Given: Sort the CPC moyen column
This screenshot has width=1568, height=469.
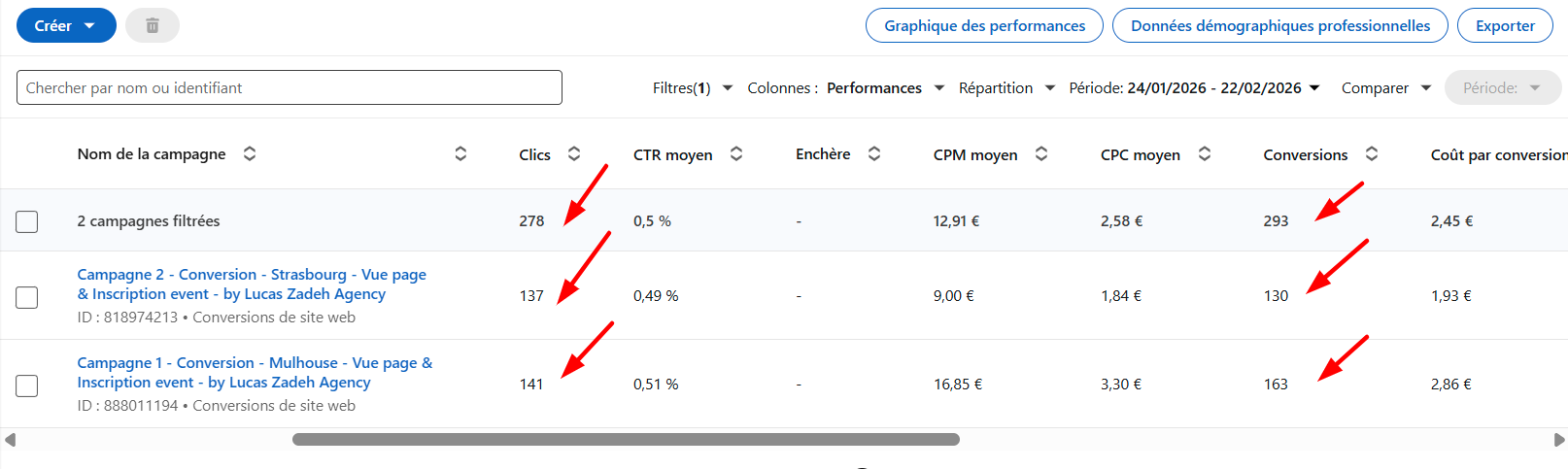Looking at the screenshot, I should (x=1205, y=153).
